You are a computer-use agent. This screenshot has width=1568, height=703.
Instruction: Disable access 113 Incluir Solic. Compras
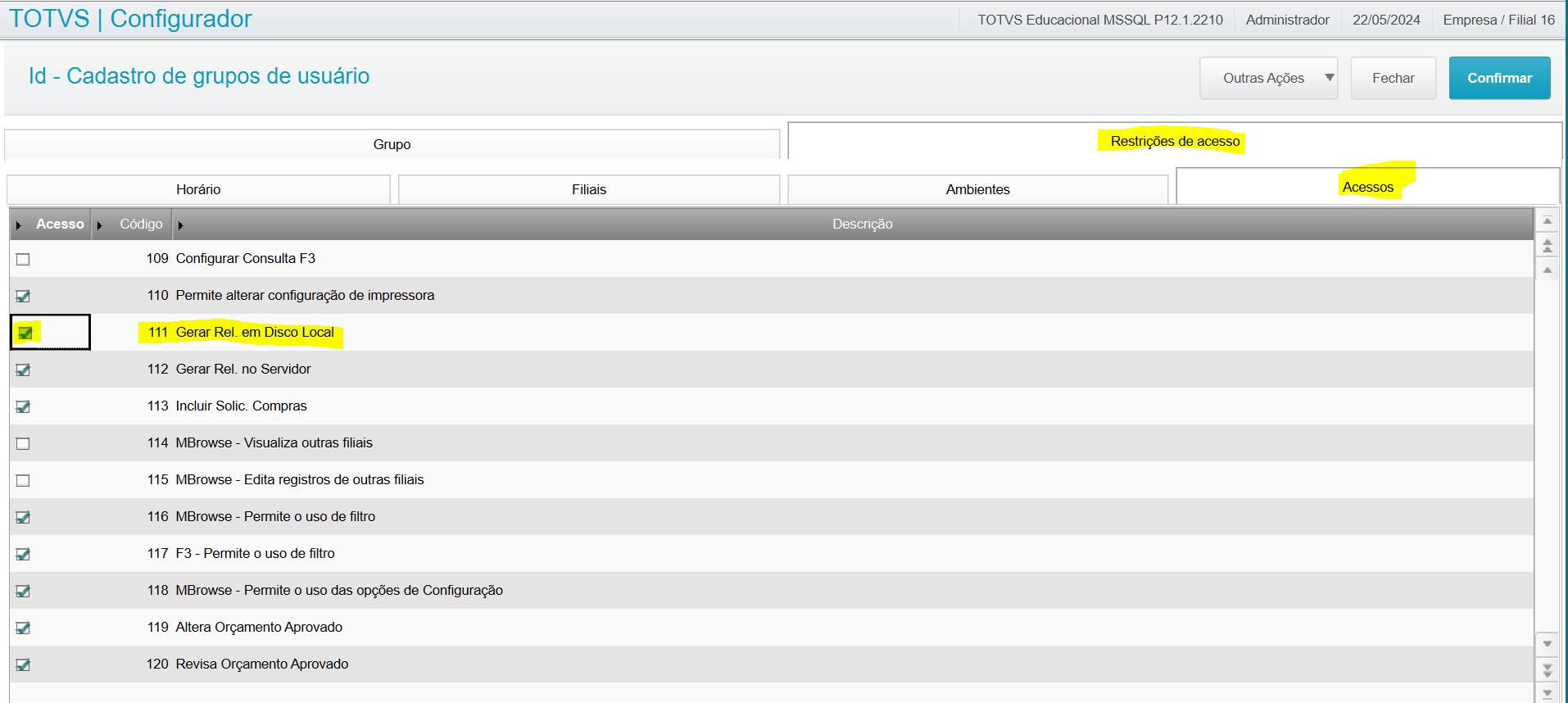[x=23, y=406]
